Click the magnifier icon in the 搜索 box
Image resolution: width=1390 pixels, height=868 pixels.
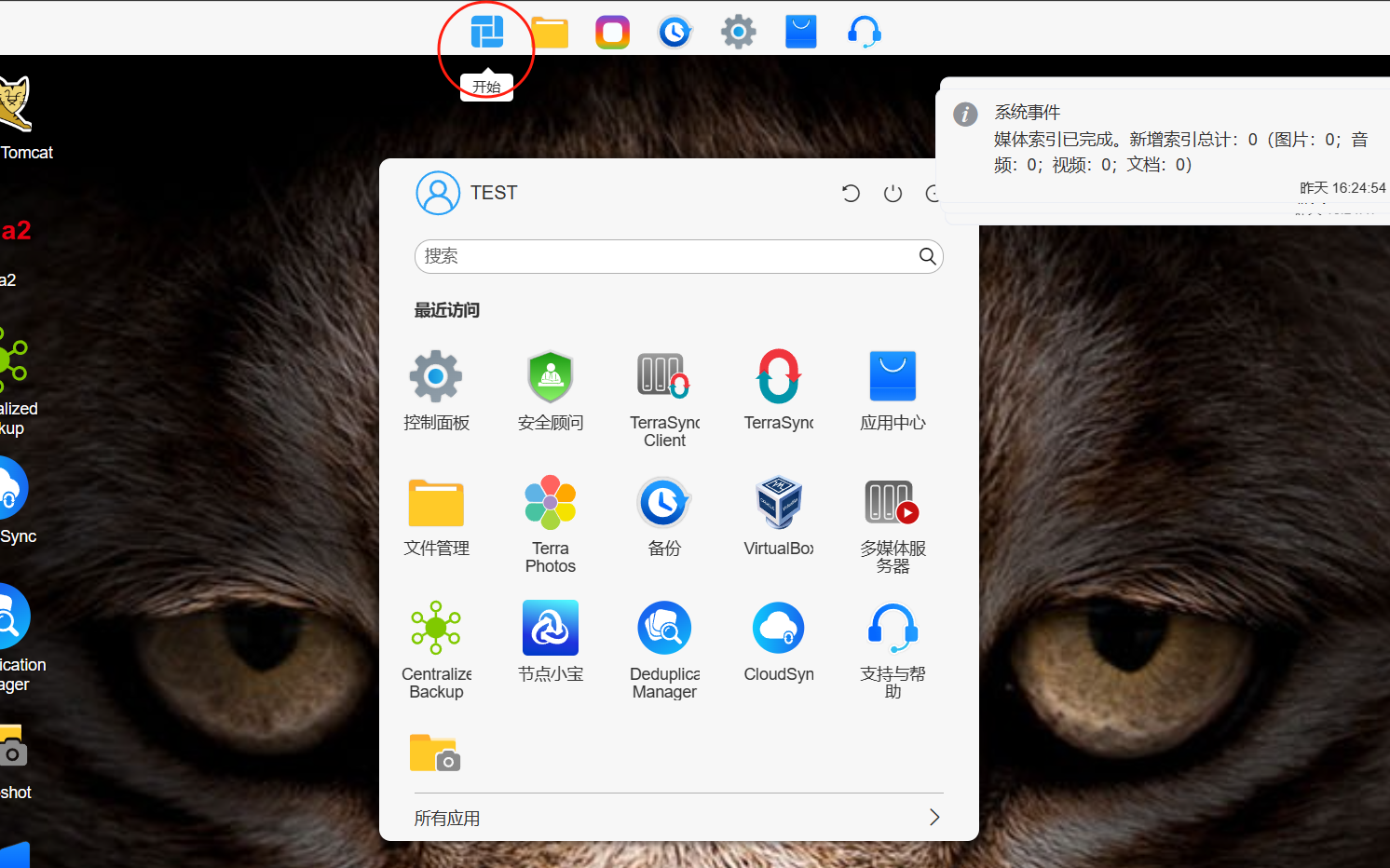pyautogui.click(x=927, y=256)
